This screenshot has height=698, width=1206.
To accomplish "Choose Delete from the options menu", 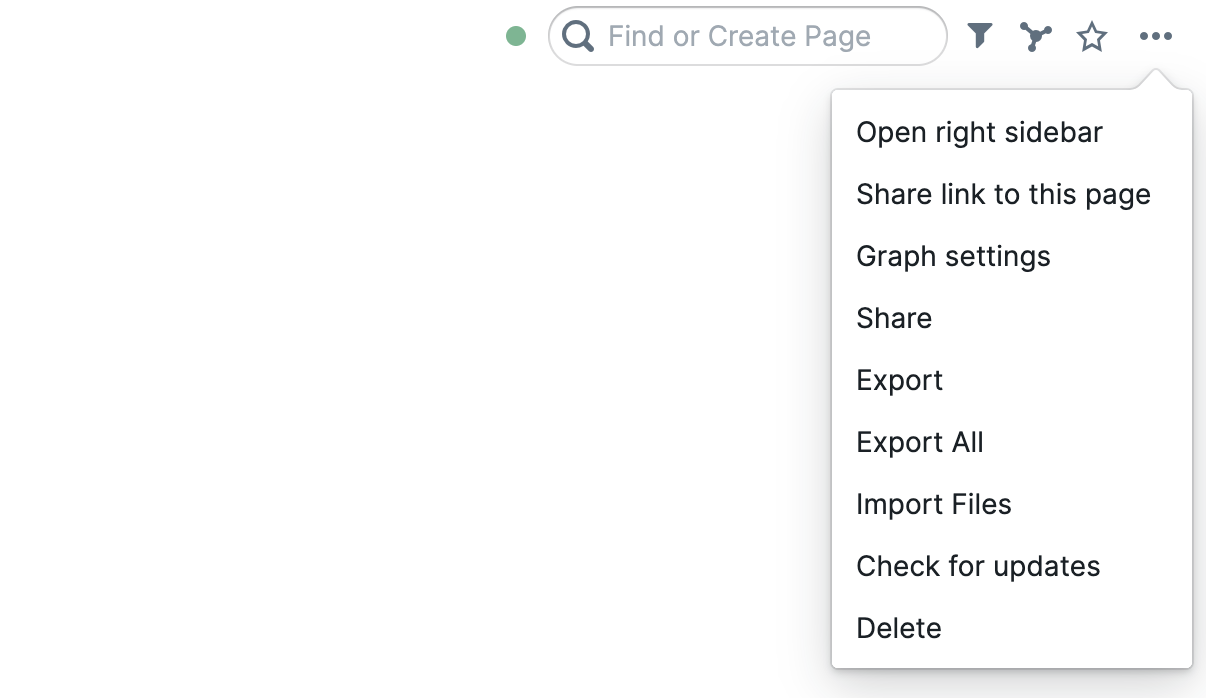I will 899,628.
